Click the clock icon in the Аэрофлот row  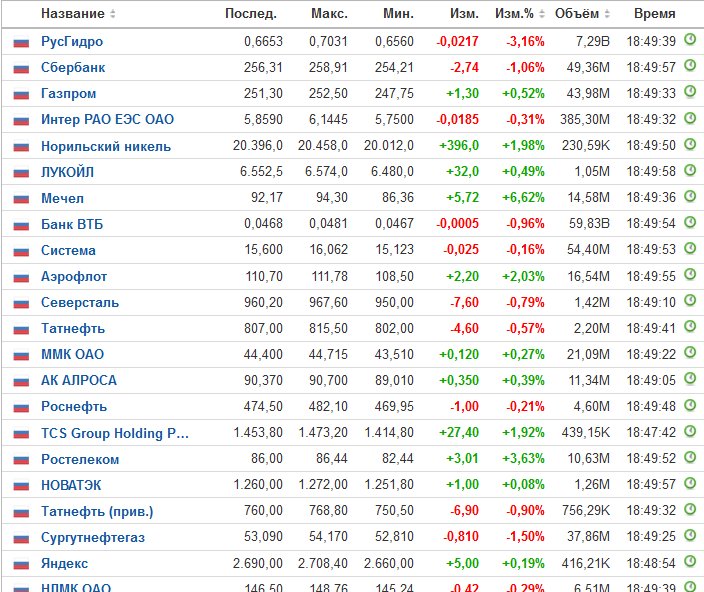[690, 274]
